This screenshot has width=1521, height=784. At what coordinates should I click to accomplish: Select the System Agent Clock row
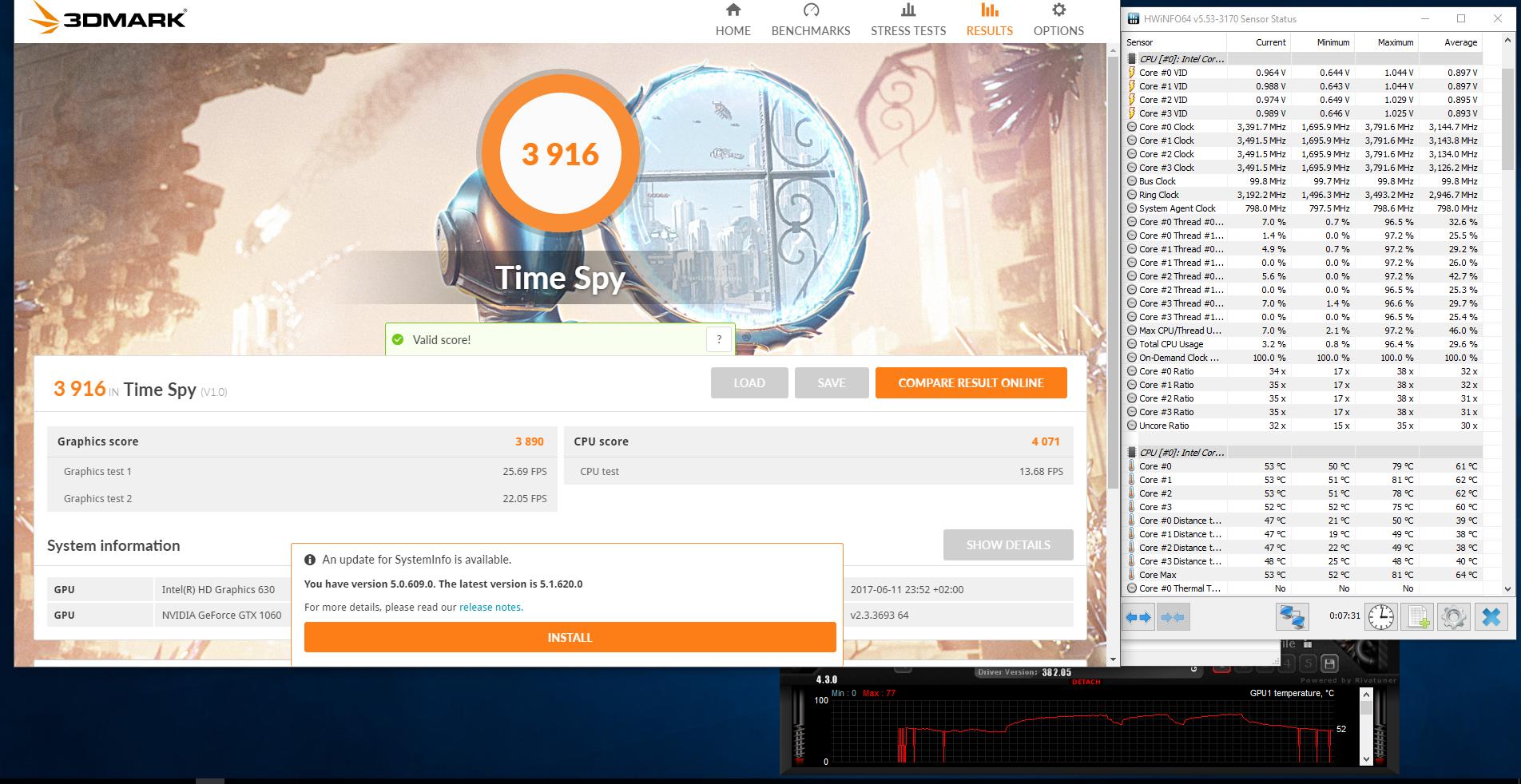pyautogui.click(x=1303, y=208)
